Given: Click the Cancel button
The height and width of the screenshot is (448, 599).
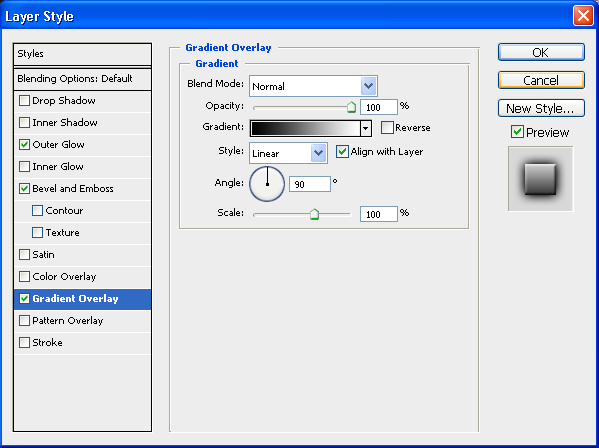Looking at the screenshot, I should coord(541,80).
